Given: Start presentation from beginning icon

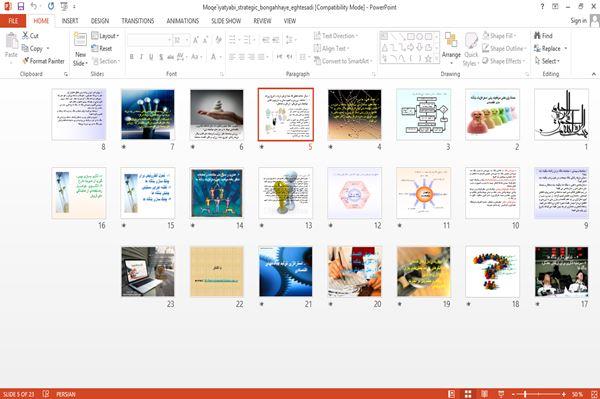Looking at the screenshot, I should [64, 6].
